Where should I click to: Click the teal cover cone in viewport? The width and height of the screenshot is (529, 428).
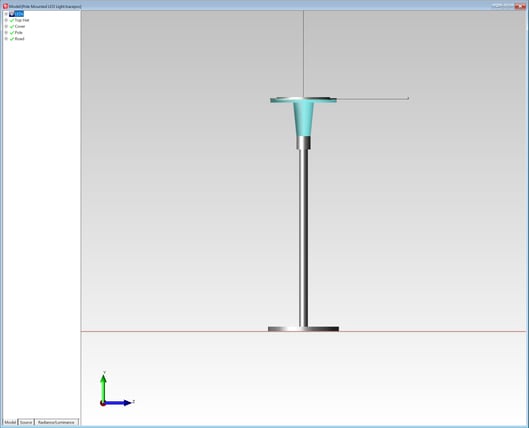304,119
